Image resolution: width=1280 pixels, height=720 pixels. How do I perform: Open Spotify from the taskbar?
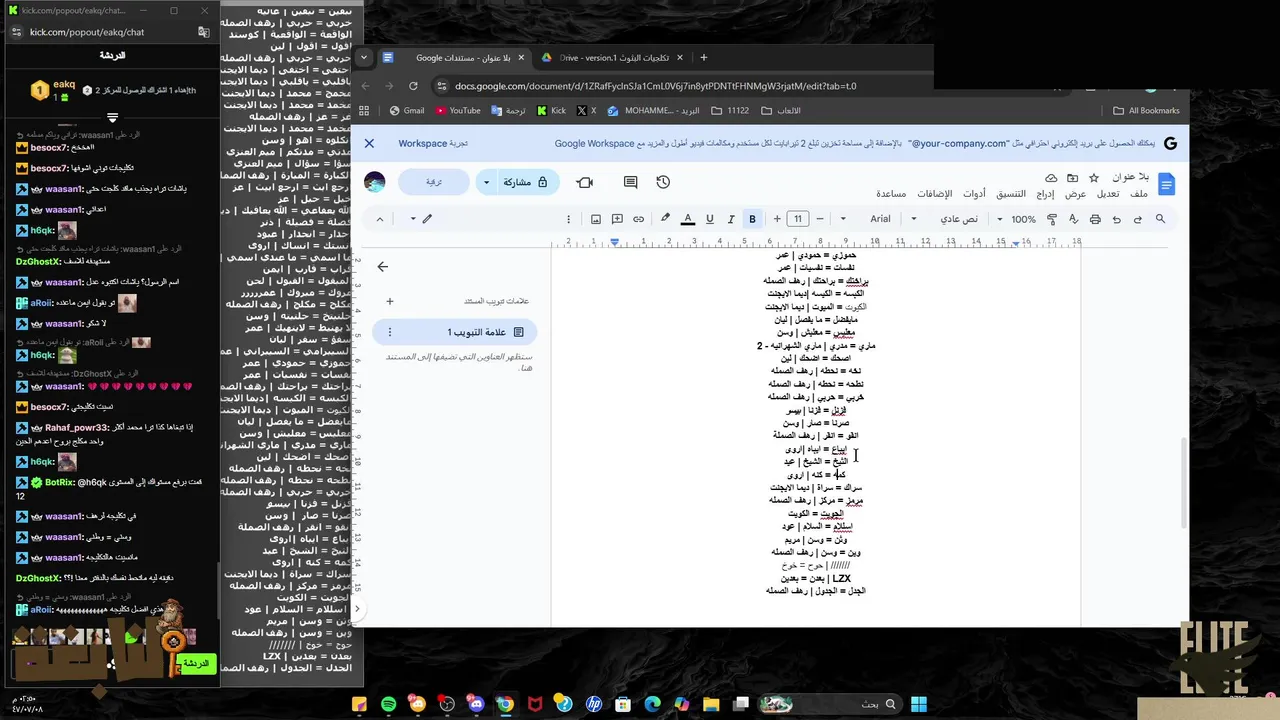pyautogui.click(x=389, y=704)
